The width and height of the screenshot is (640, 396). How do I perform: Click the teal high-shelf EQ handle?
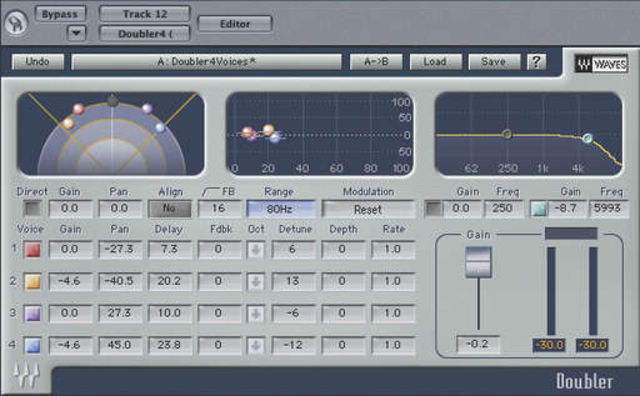click(x=587, y=138)
